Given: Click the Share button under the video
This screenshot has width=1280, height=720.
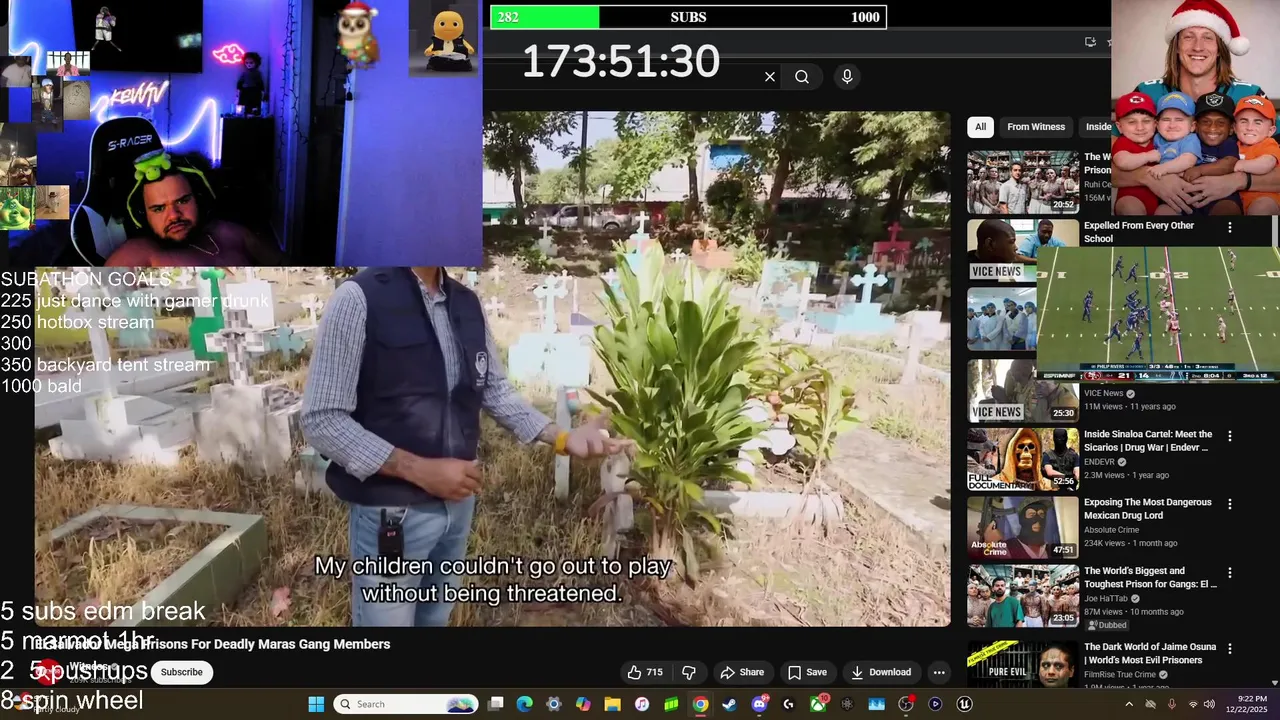Looking at the screenshot, I should tap(742, 672).
